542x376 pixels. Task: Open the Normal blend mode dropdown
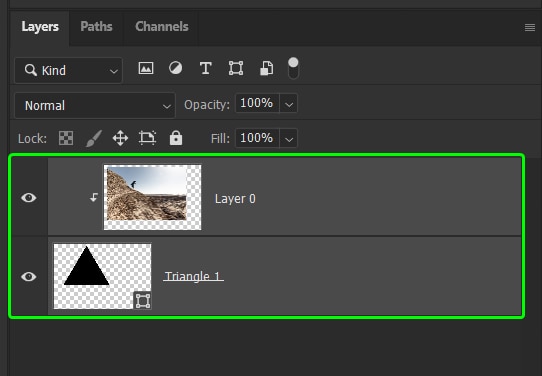[x=95, y=105]
